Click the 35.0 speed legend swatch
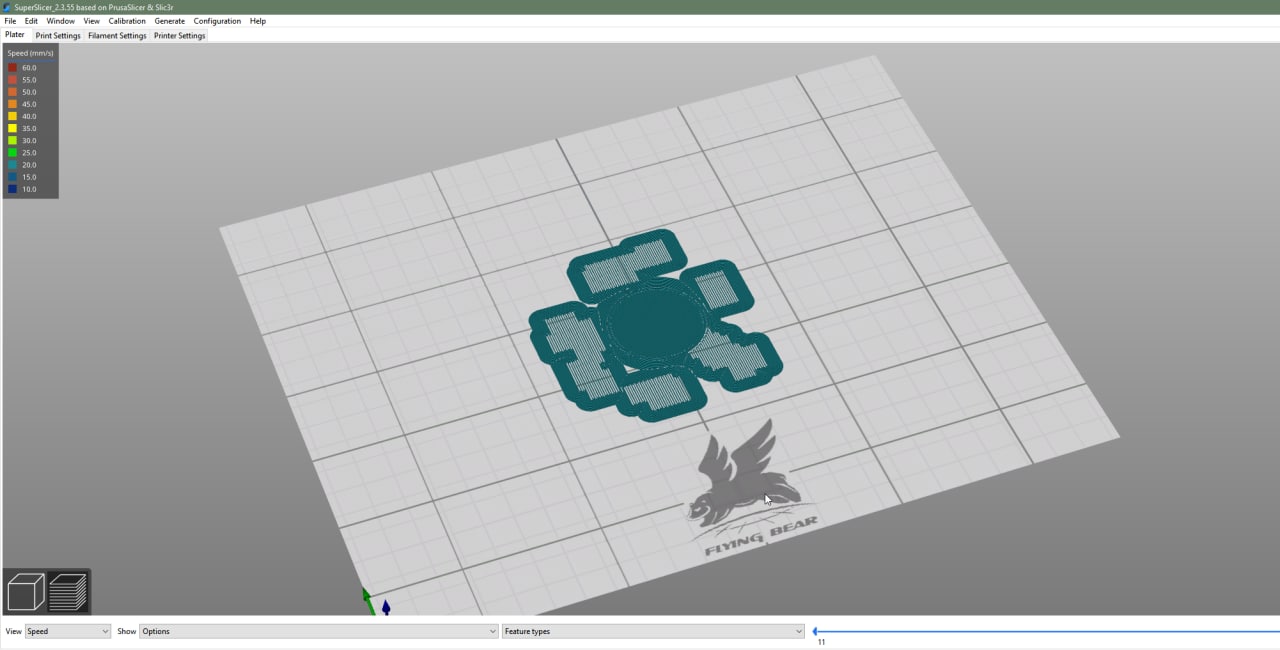The height and width of the screenshot is (650, 1280). click(x=13, y=128)
